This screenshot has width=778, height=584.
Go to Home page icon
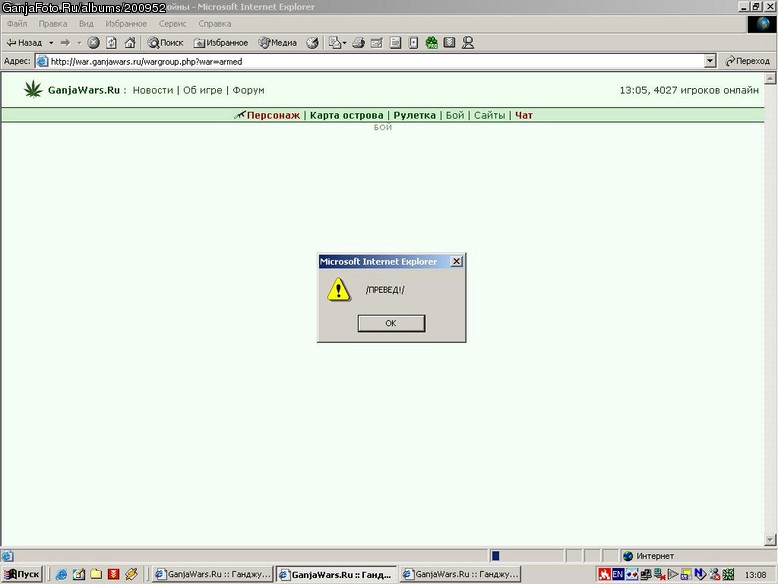click(x=130, y=43)
